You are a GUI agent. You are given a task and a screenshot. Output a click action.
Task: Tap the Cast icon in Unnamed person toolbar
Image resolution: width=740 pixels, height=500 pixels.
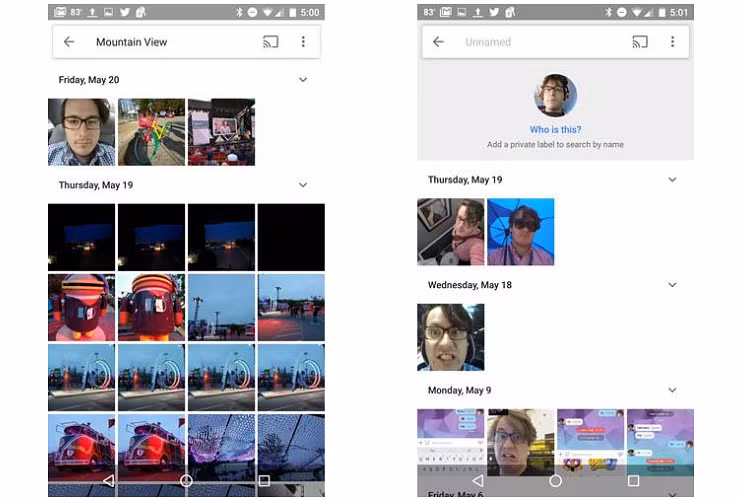640,42
